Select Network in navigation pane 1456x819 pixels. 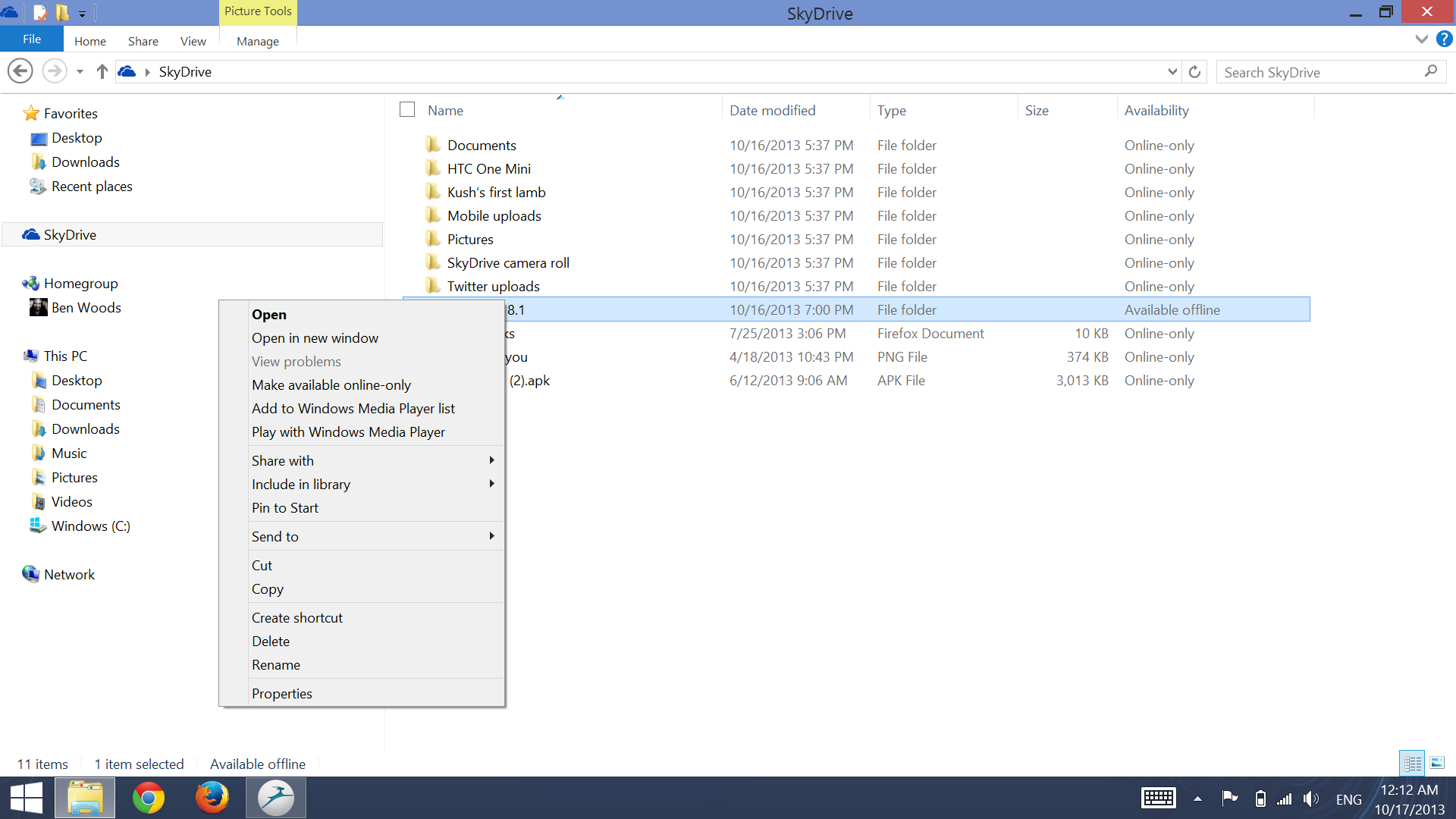click(x=69, y=574)
